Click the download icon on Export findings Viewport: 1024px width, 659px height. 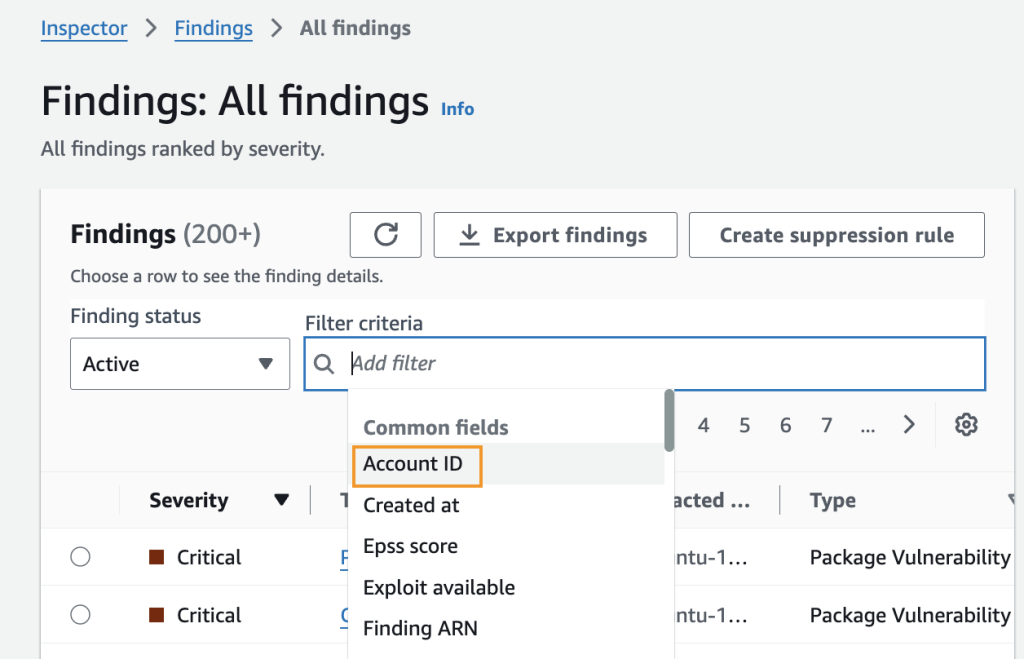click(x=468, y=235)
